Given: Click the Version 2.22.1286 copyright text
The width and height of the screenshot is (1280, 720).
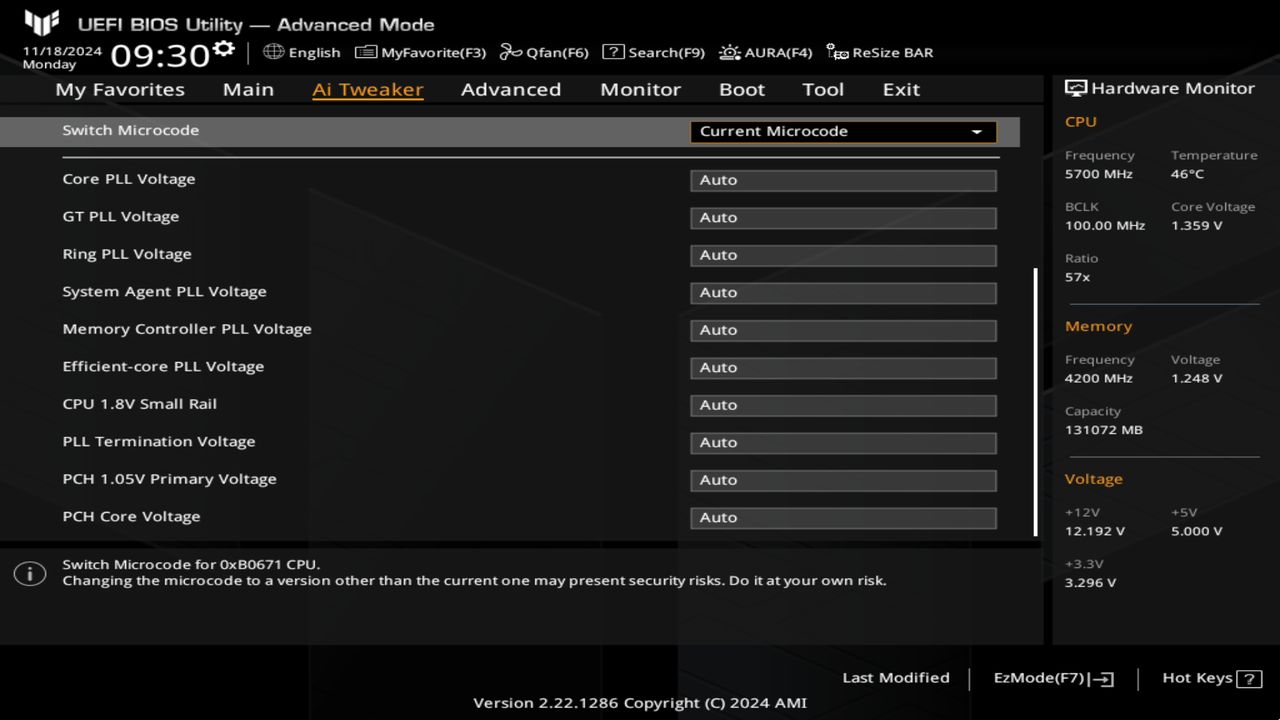Looking at the screenshot, I should click(x=640, y=703).
